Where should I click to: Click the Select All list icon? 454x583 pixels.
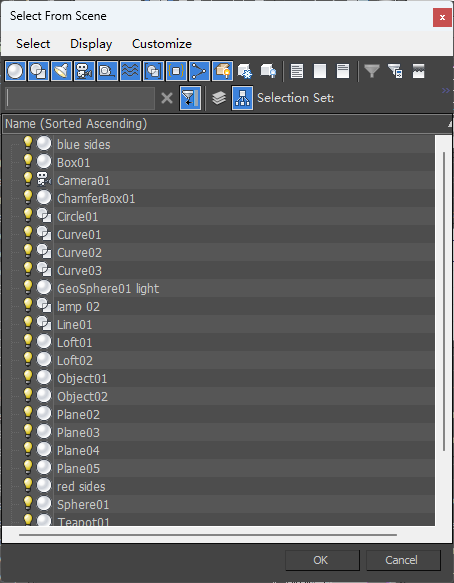tap(297, 71)
